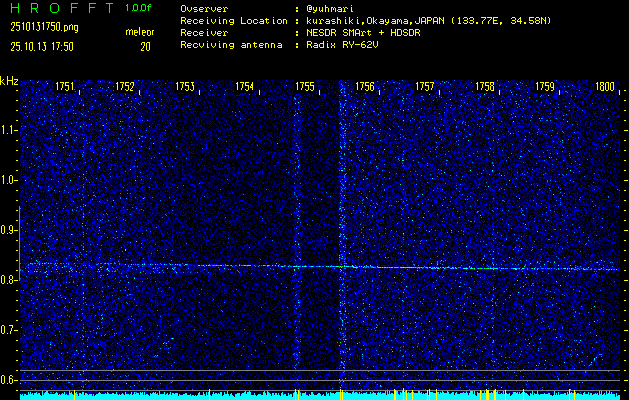
Task: Click the 1759 time marker
Action: click(x=545, y=86)
